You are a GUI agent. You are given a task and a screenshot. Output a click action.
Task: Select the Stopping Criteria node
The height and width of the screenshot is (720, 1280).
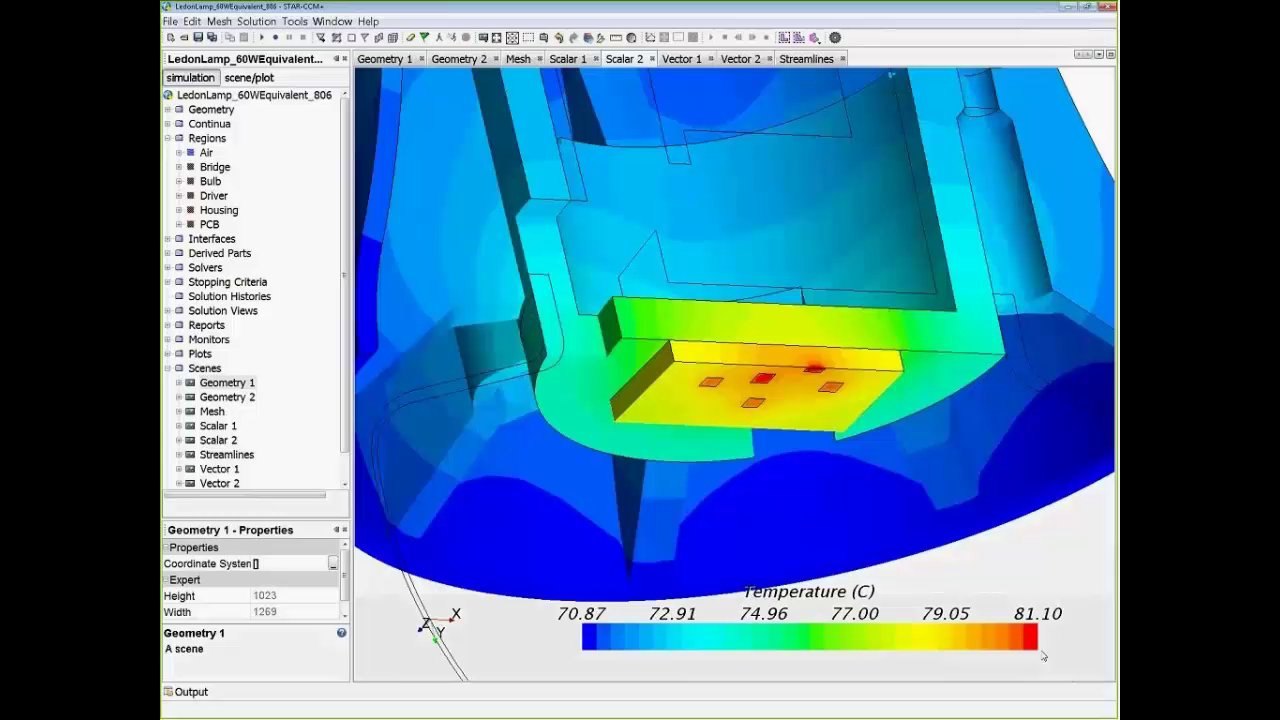(x=228, y=282)
